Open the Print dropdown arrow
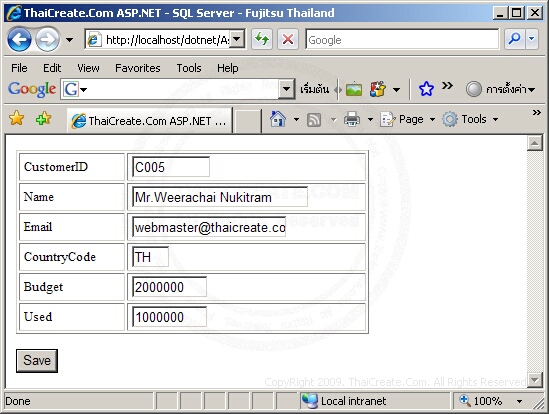 pos(370,119)
